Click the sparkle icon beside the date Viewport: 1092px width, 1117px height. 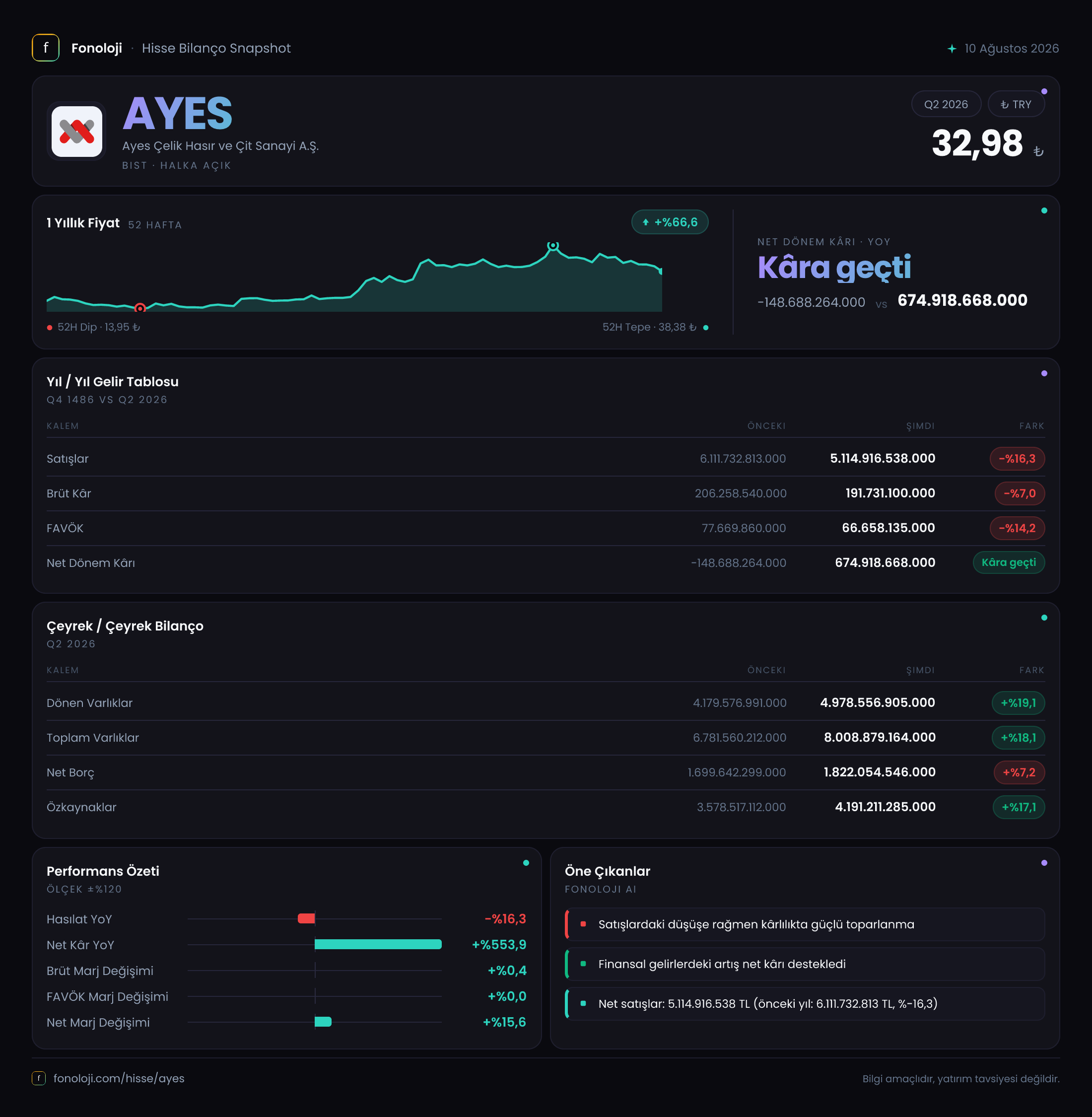point(952,49)
